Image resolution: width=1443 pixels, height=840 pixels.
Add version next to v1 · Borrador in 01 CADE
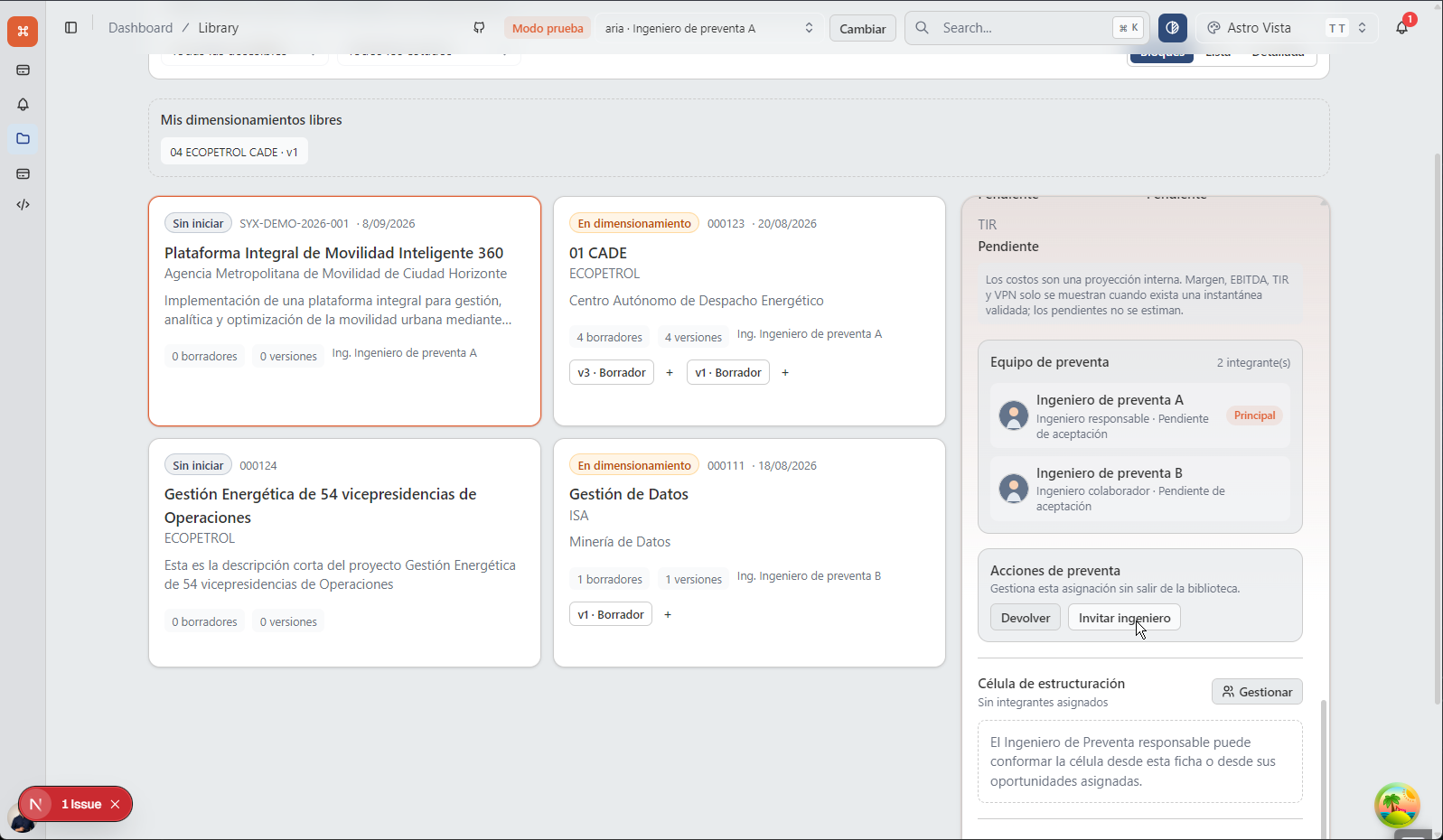[x=785, y=372]
